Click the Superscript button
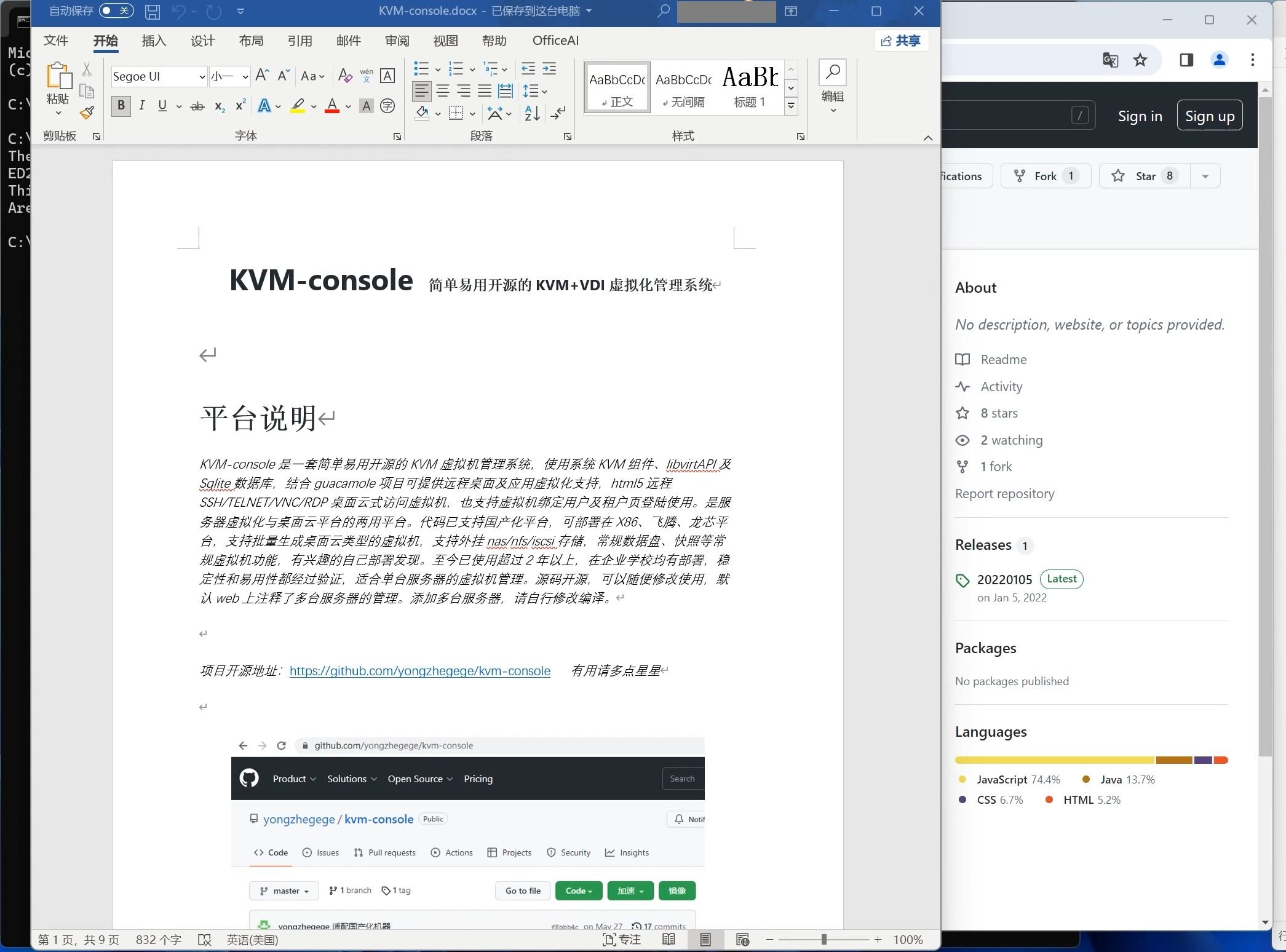The height and width of the screenshot is (952, 1286). [x=240, y=106]
